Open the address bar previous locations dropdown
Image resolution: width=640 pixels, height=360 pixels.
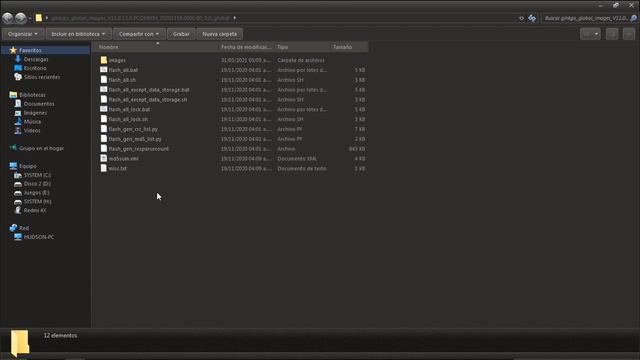[521, 18]
